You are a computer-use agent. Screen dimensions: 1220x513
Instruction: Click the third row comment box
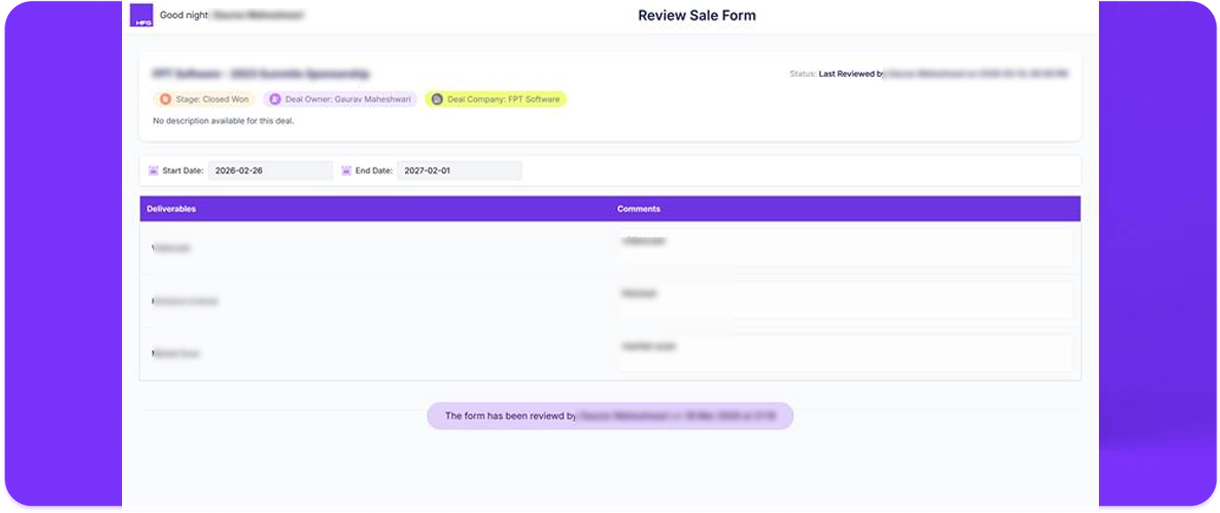tap(845, 353)
